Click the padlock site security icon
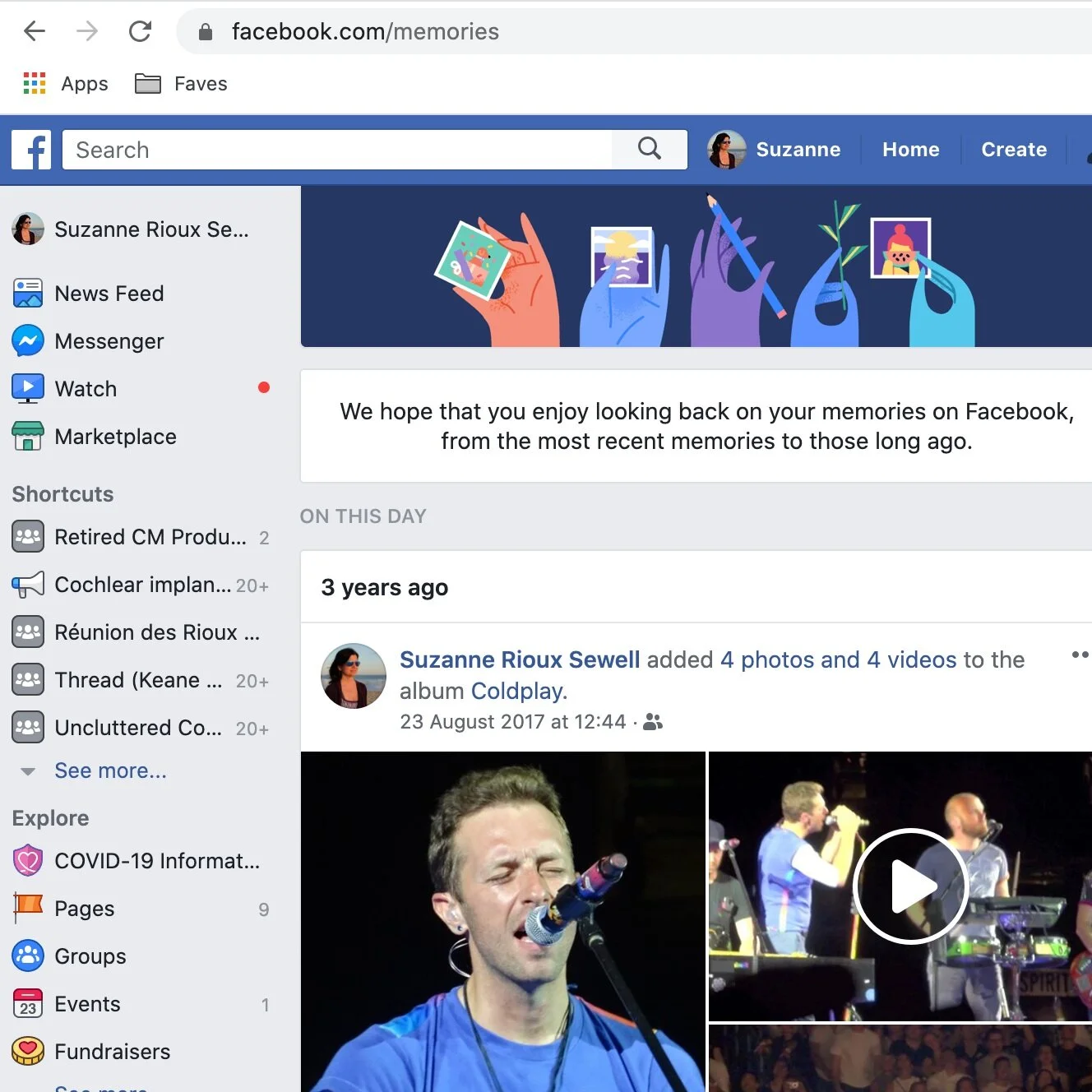 tap(206, 31)
